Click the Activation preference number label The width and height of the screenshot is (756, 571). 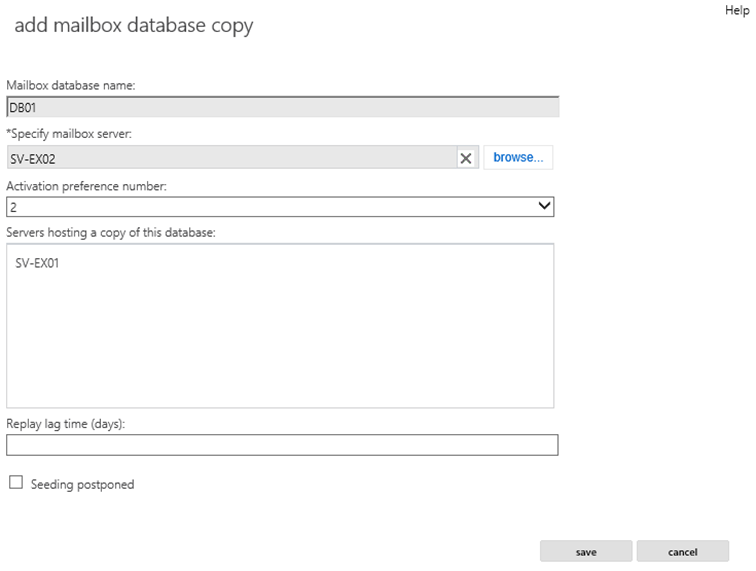pyautogui.click(x=86, y=186)
